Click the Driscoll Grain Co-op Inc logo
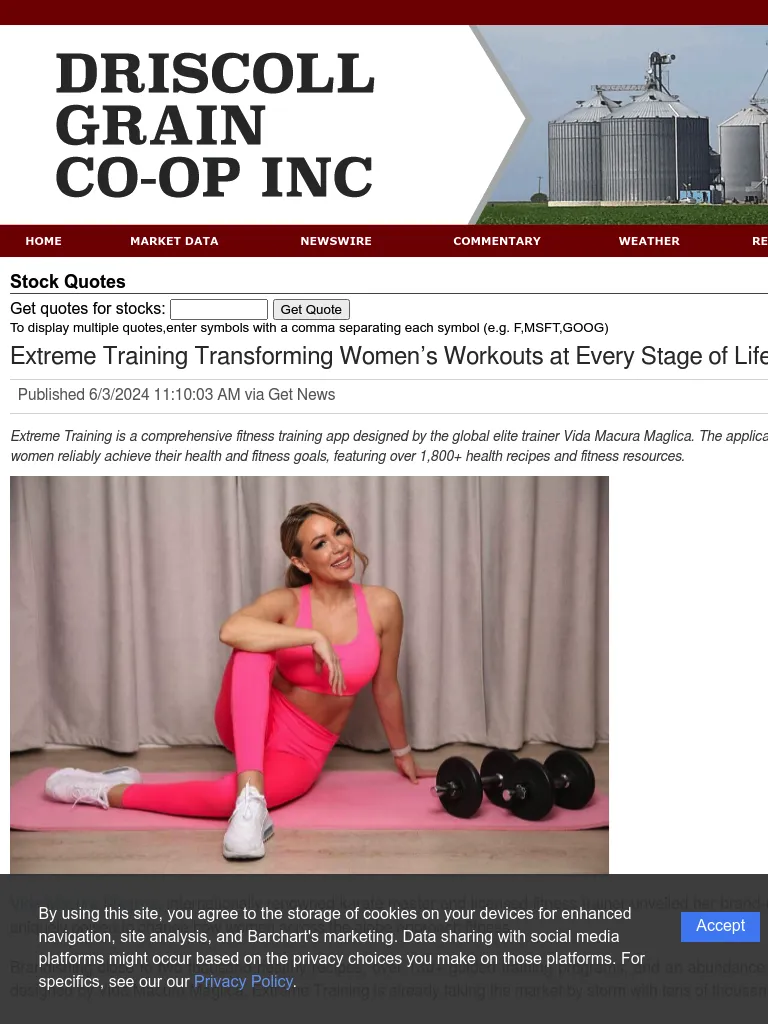 coord(216,125)
